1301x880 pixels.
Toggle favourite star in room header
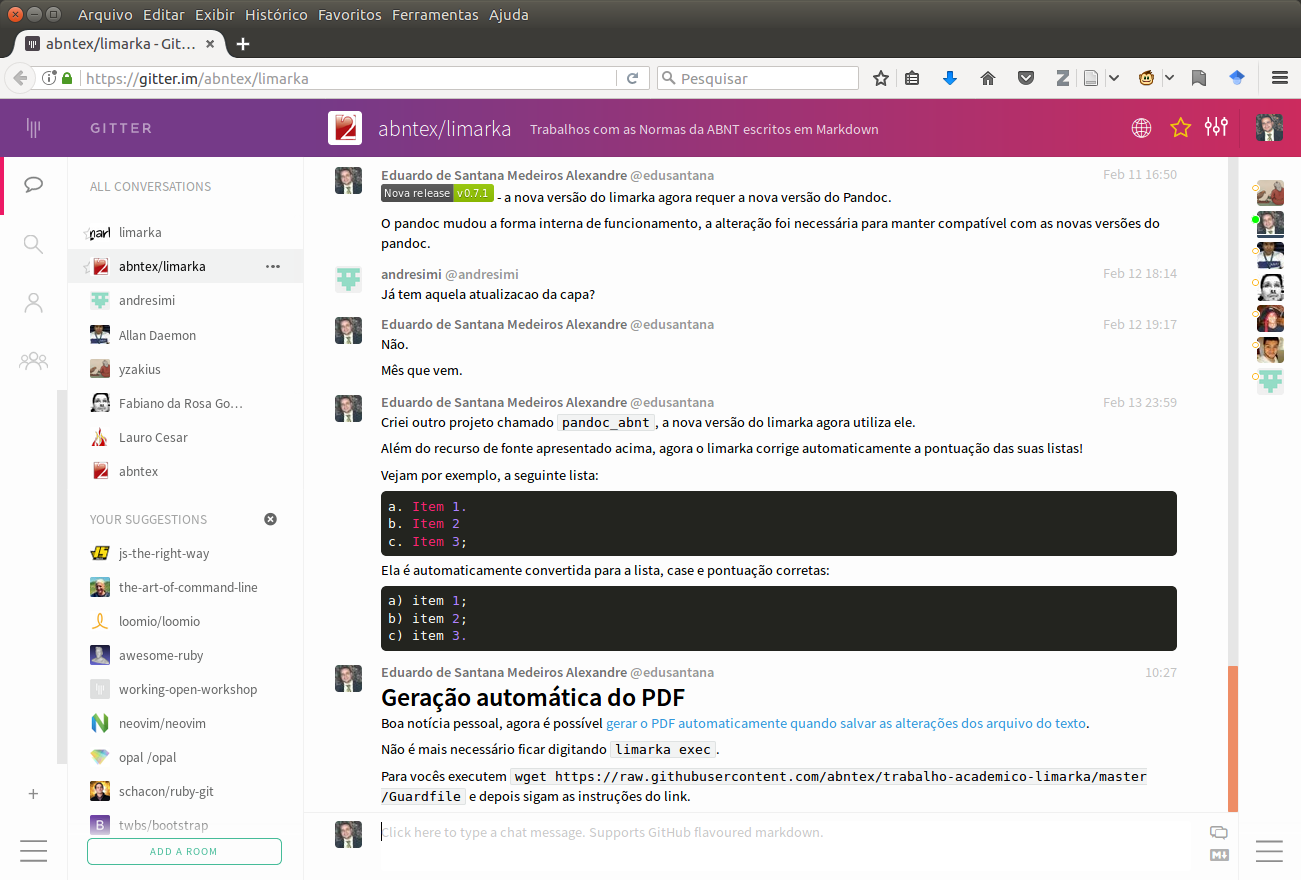pos(1180,127)
